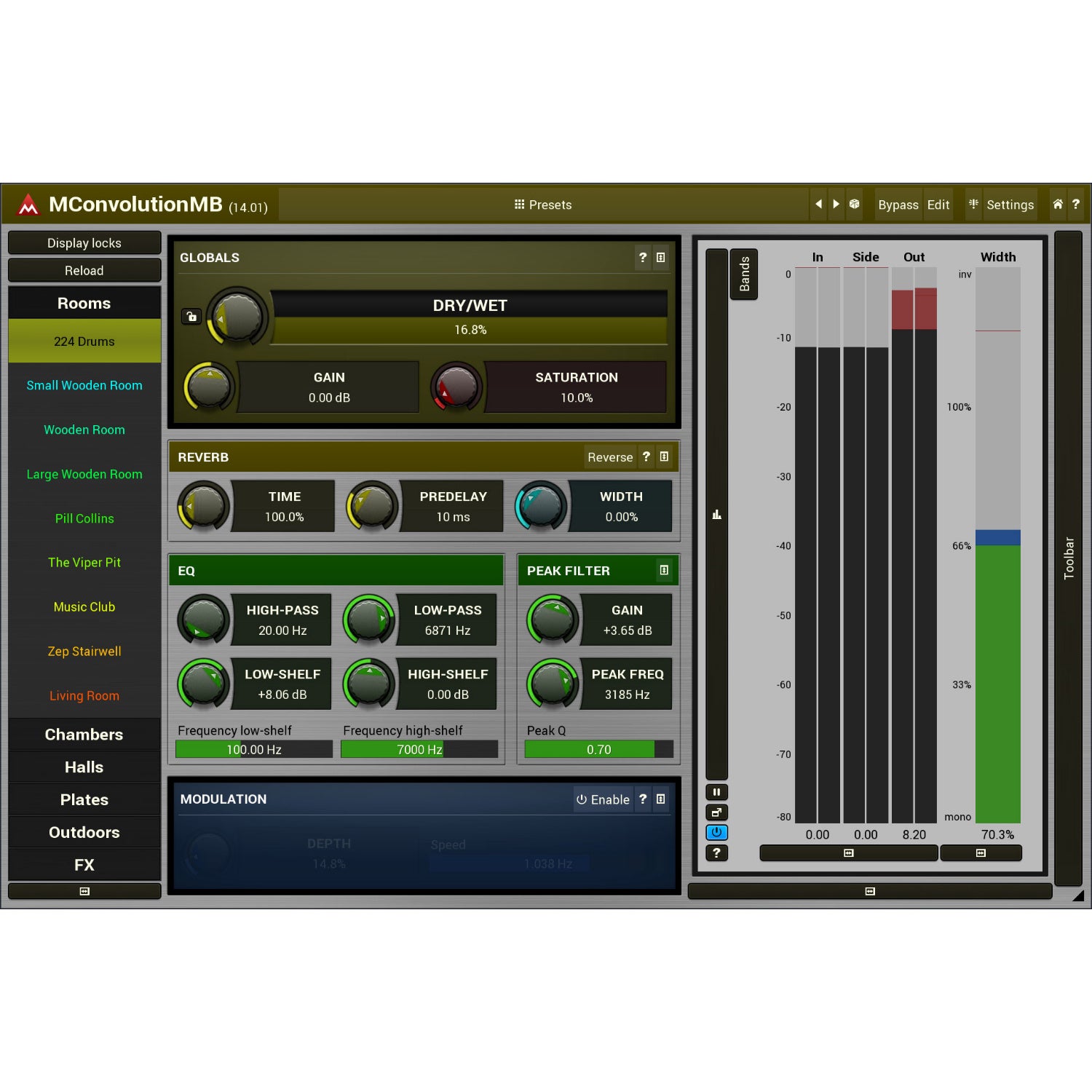Open Reverb panel help icon
The image size is (1092, 1092).
(646, 457)
